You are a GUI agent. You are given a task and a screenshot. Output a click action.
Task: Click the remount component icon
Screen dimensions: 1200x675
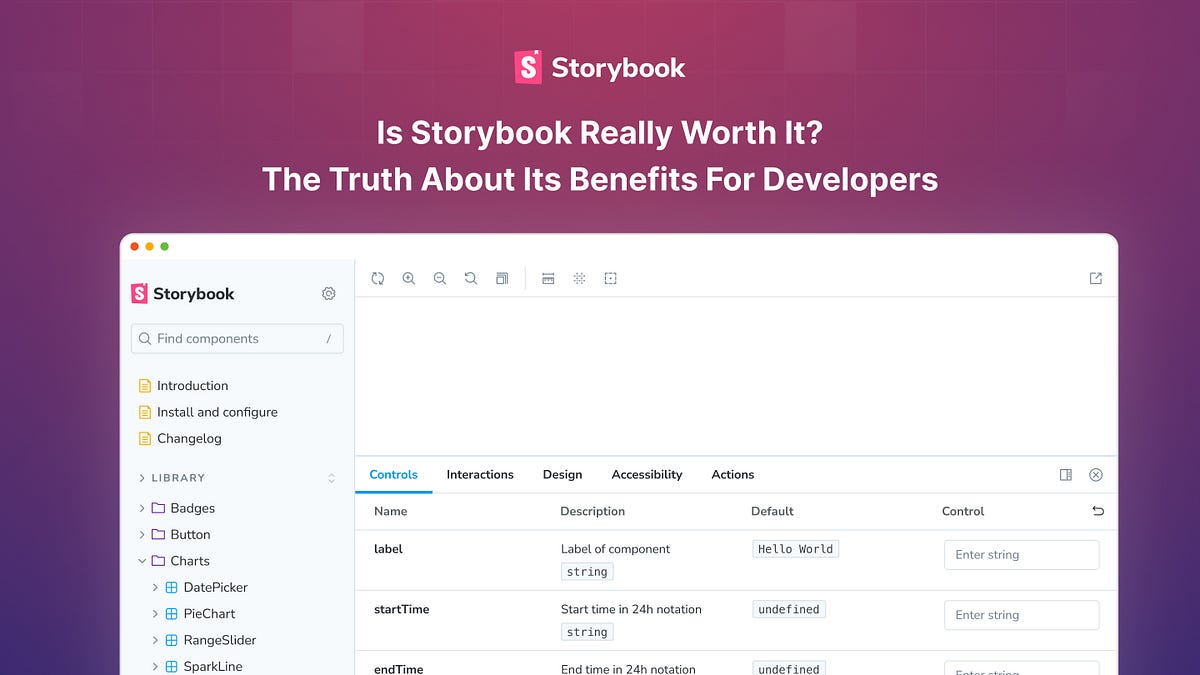pos(378,278)
